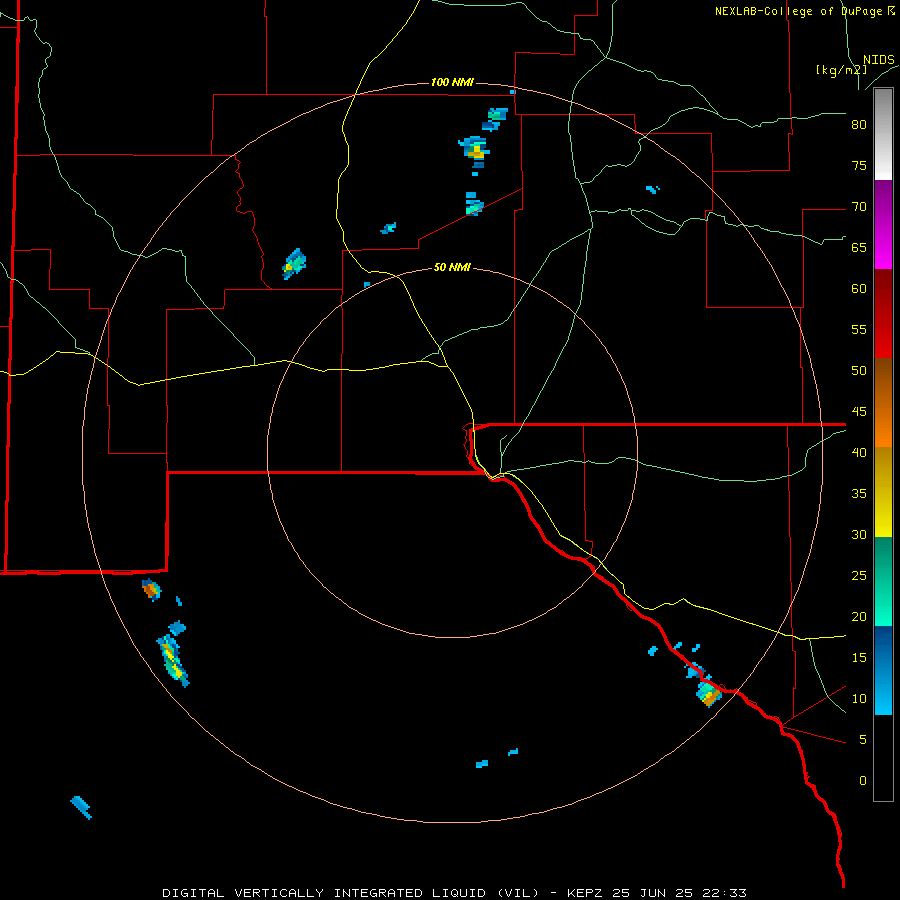Pick the blue-cyan segment of the color bar
This screenshot has height=900, width=900.
click(883, 670)
